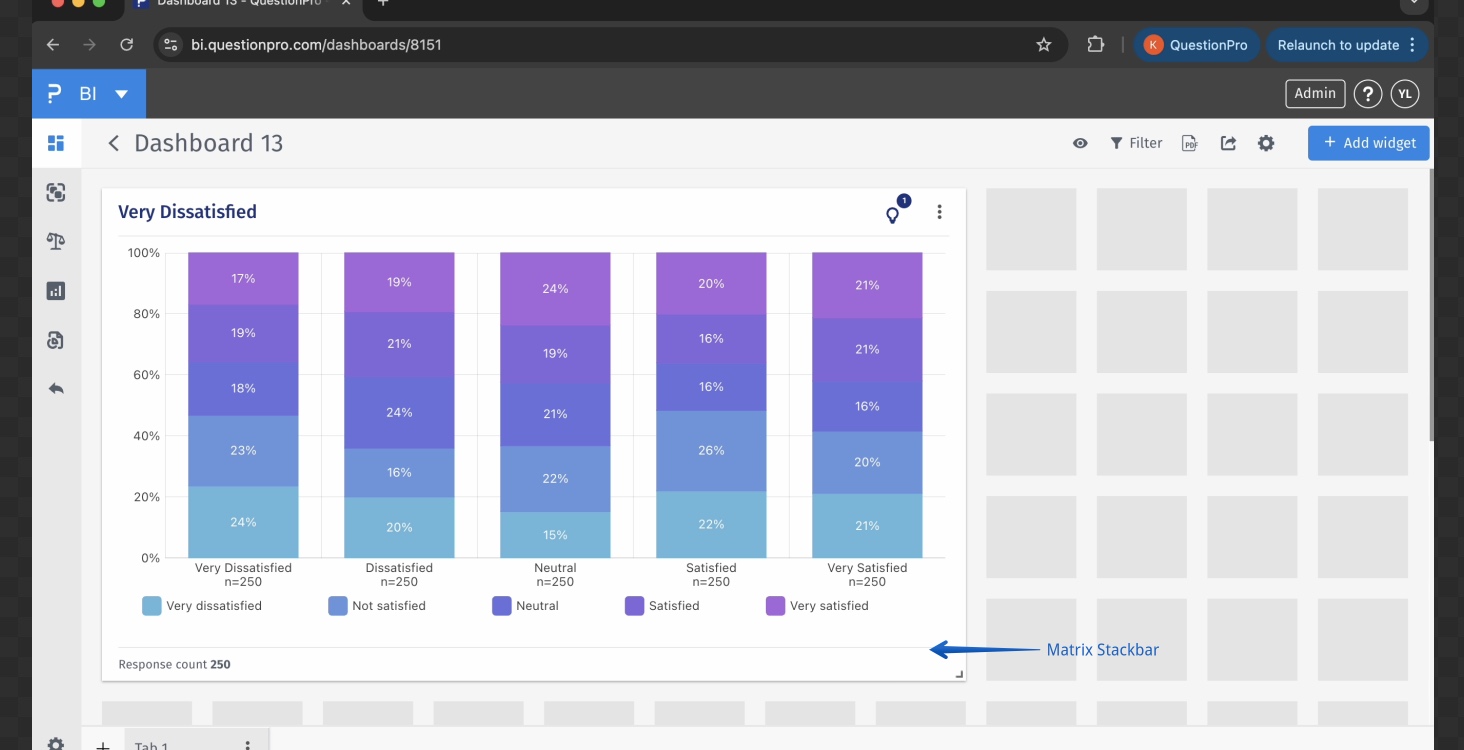The height and width of the screenshot is (750, 1464).
Task: Select the comparison (scales) tool in the sidebar
Action: pos(56,241)
